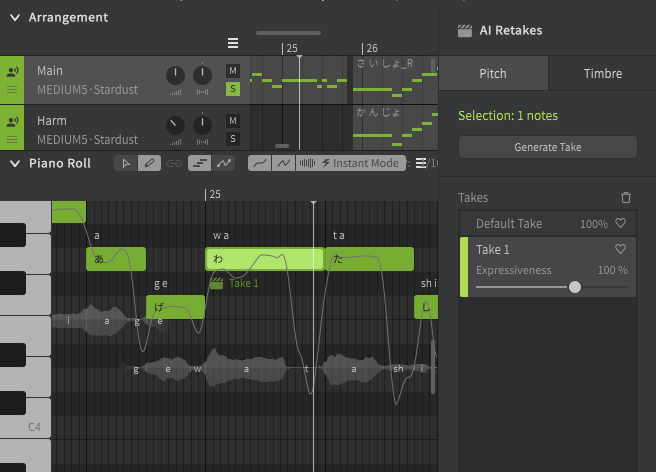The image size is (656, 472).
Task: Click the Harm track name
Action: tap(52, 121)
